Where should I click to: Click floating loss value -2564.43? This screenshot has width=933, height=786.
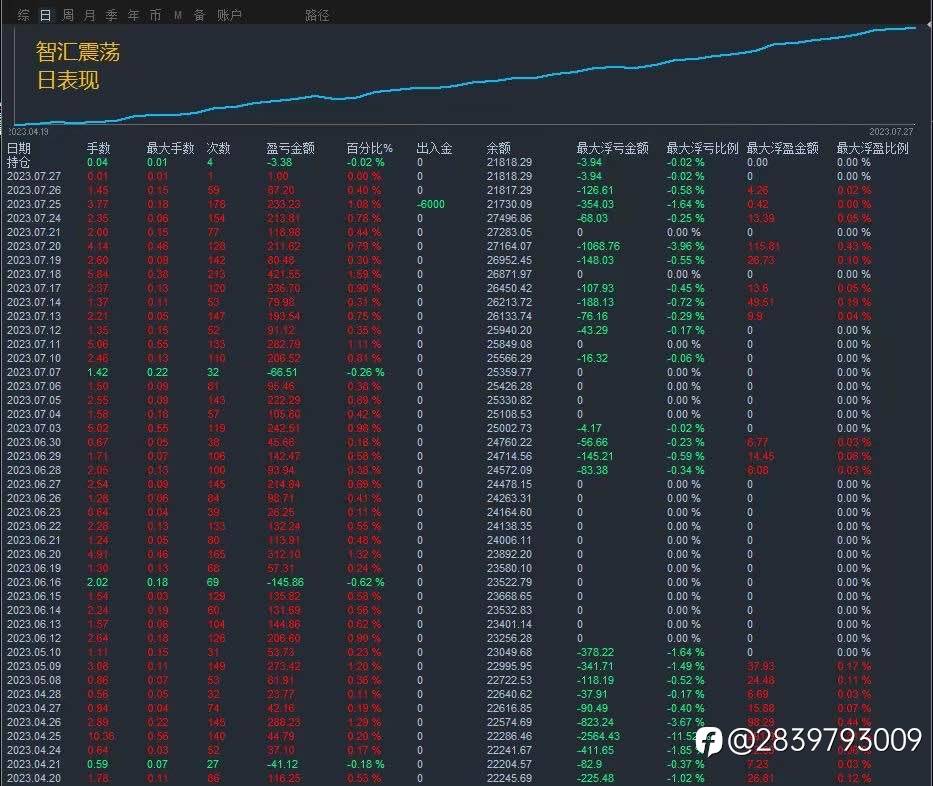599,736
